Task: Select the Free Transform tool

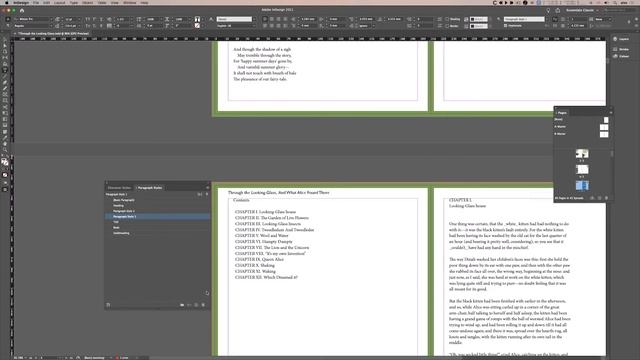Action: click(x=5, y=113)
